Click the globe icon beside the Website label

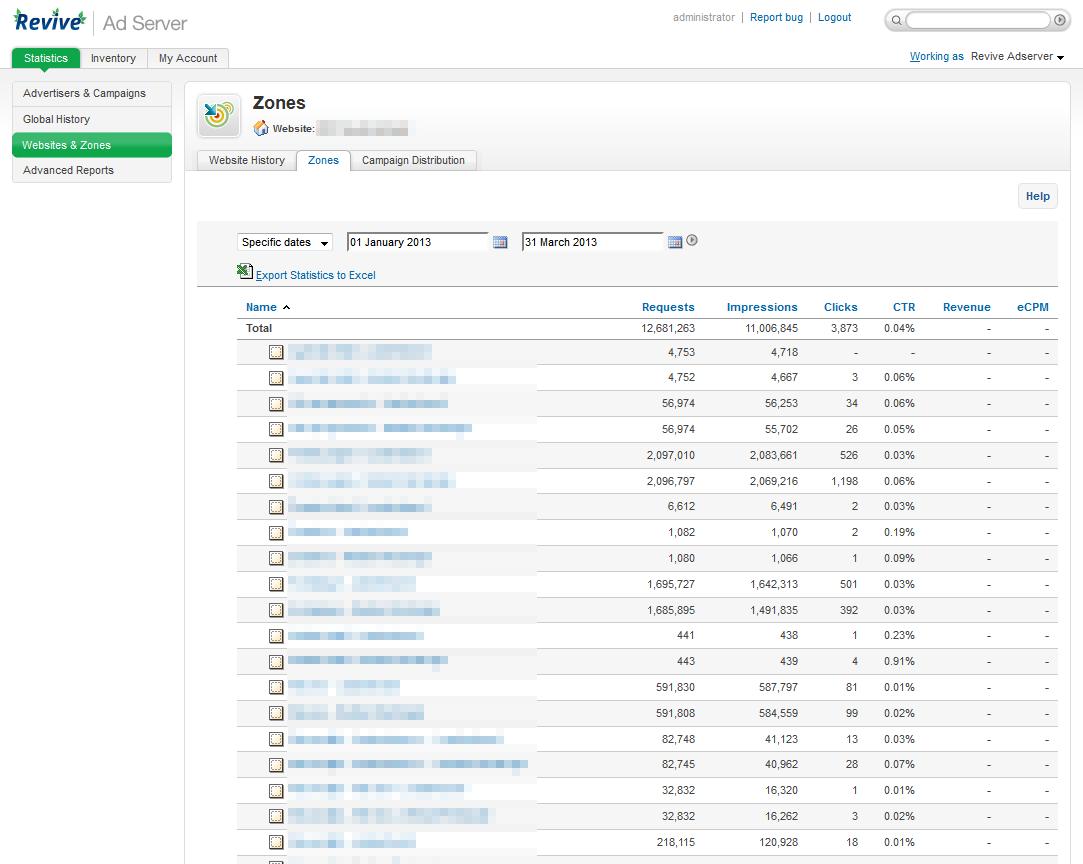click(258, 128)
